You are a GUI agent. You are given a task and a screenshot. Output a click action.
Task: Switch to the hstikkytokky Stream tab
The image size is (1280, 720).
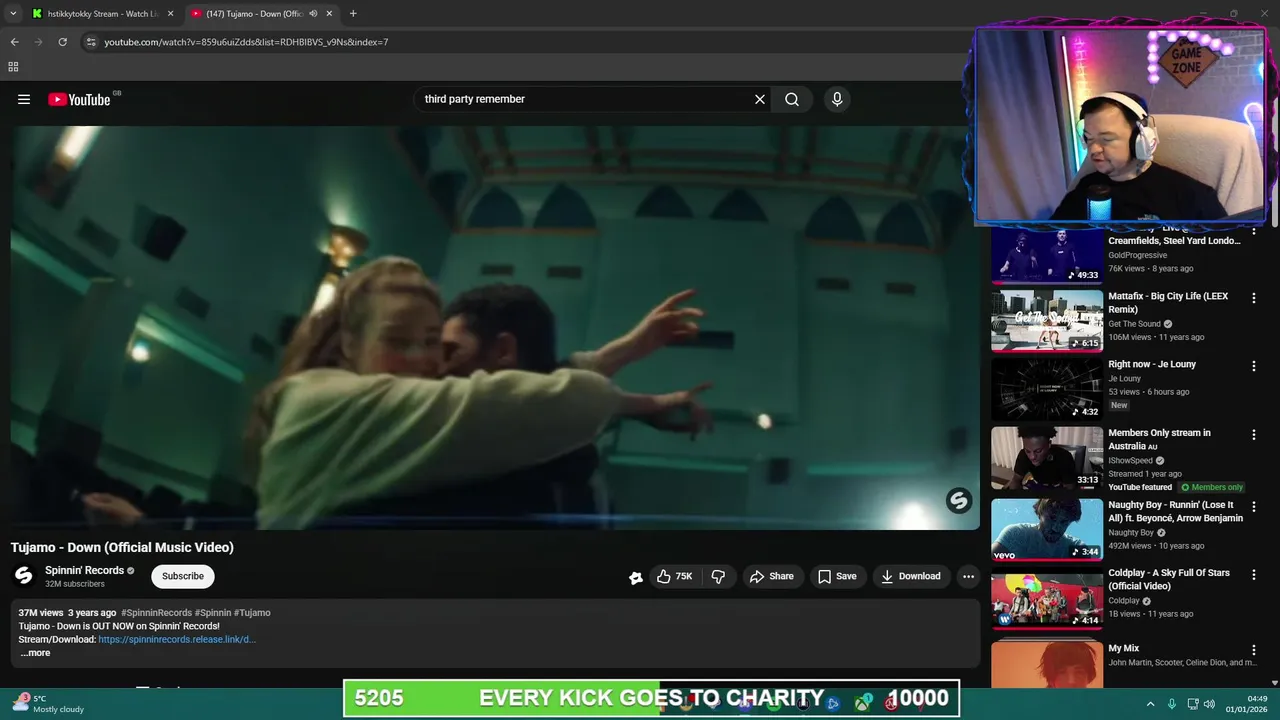(103, 14)
